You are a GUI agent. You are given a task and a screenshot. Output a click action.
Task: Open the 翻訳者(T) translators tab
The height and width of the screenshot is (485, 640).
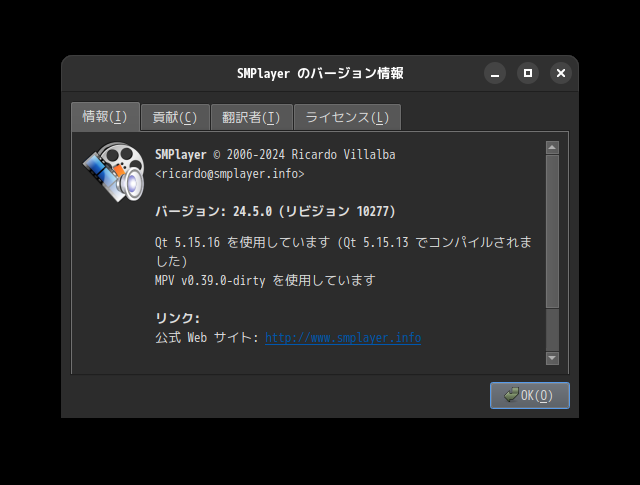pyautogui.click(x=251, y=118)
